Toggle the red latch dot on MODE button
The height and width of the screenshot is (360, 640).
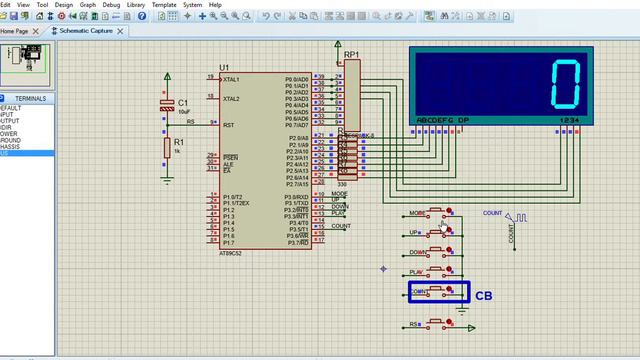tap(449, 211)
